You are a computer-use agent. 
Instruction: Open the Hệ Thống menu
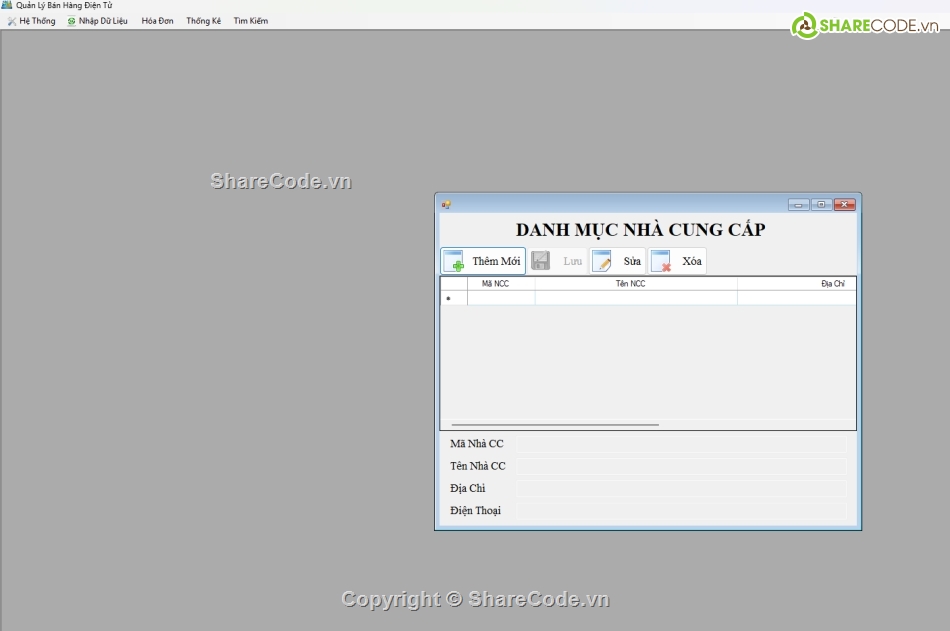pos(32,21)
